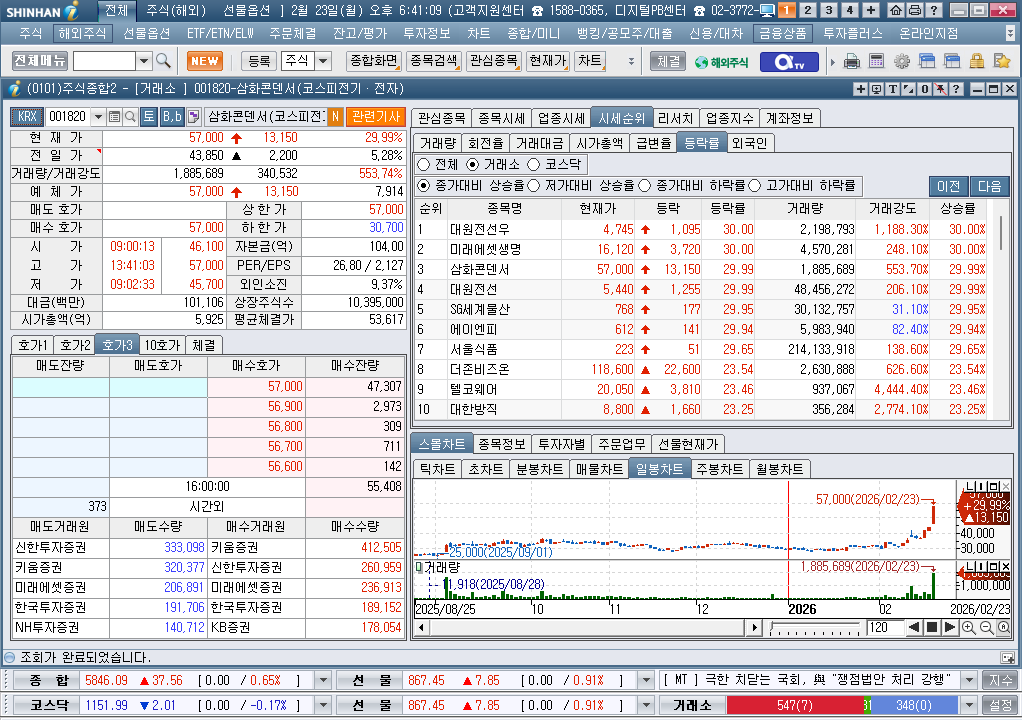1022x720 pixels.
Task: Click the plus icon in the 주식종합2 title bar
Action: pyautogui.click(x=860, y=89)
